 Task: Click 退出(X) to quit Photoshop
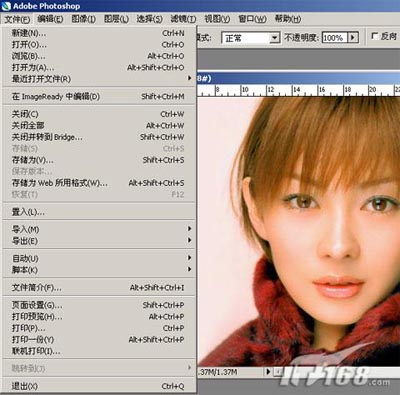coord(99,386)
